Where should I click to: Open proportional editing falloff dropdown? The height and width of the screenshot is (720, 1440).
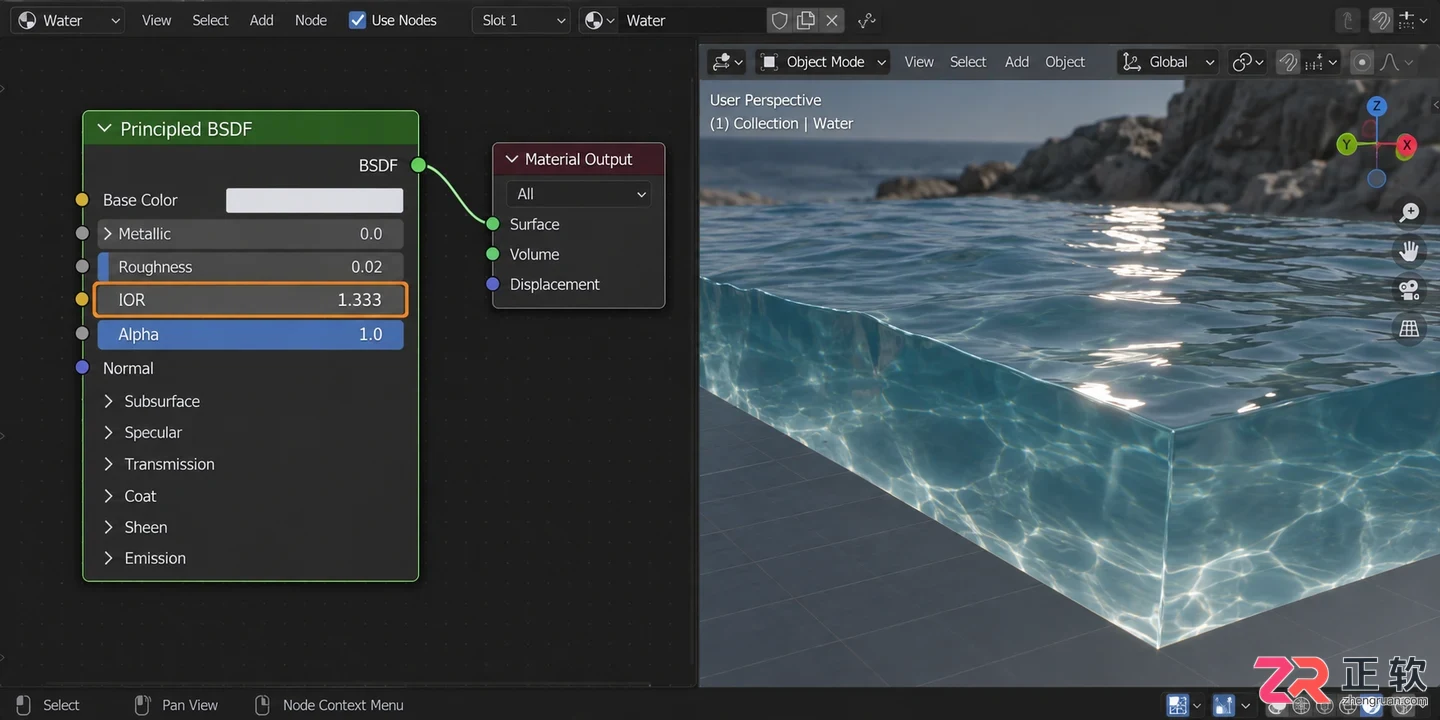[1397, 62]
